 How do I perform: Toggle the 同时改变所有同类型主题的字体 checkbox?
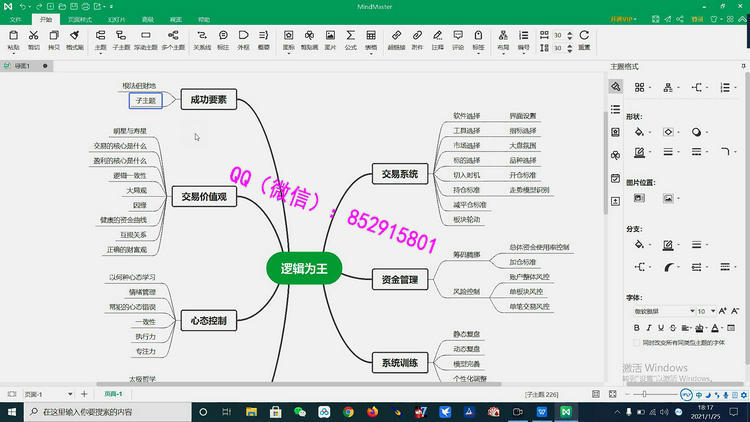point(637,342)
